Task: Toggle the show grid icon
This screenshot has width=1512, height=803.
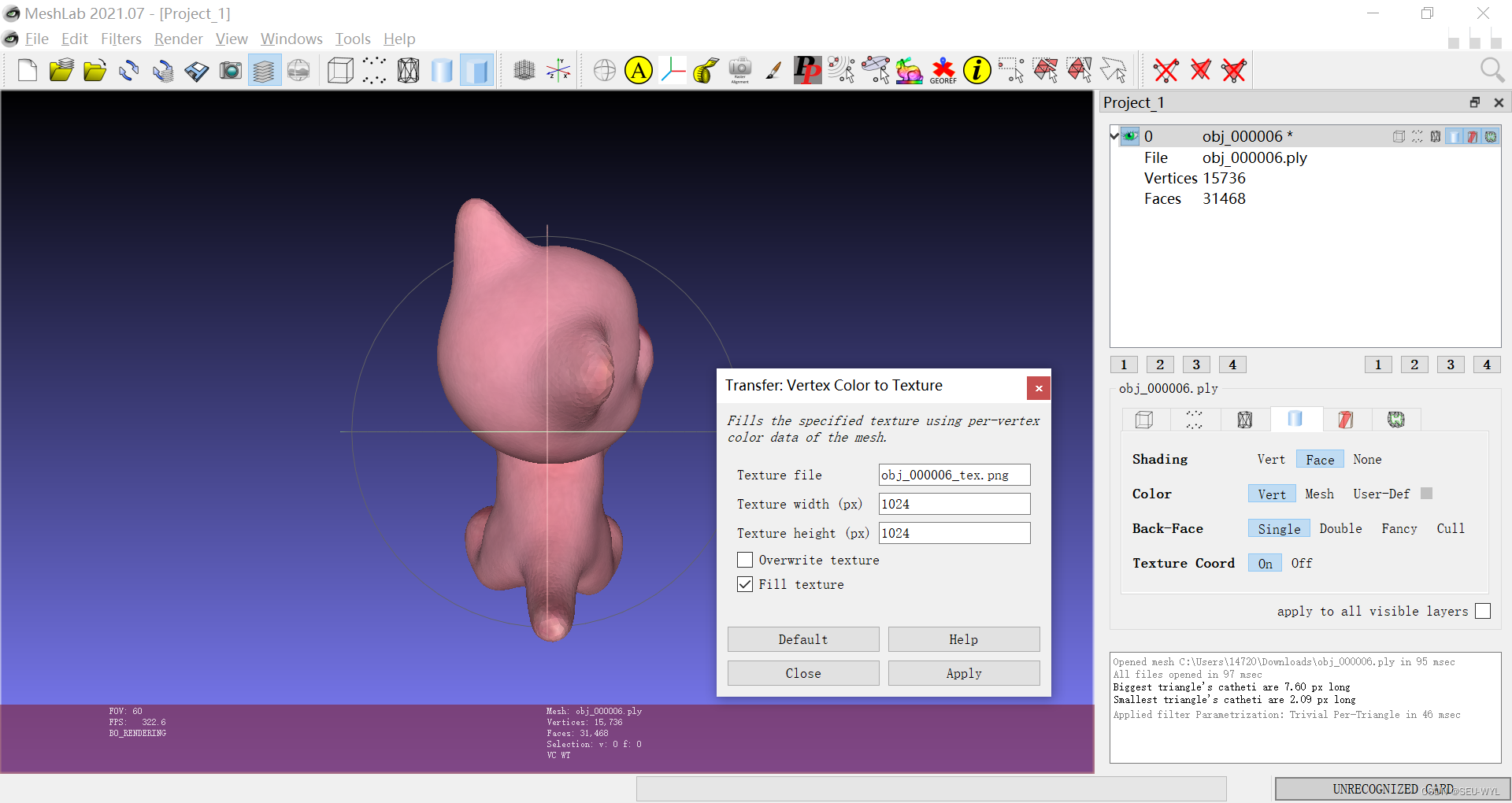Action: (524, 71)
